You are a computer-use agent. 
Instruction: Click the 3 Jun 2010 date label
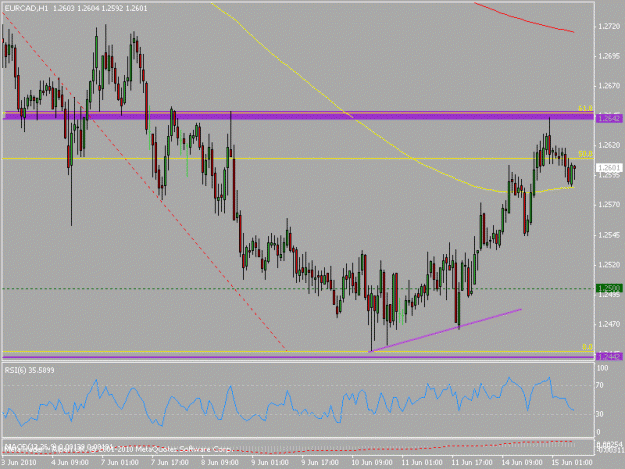point(18,463)
